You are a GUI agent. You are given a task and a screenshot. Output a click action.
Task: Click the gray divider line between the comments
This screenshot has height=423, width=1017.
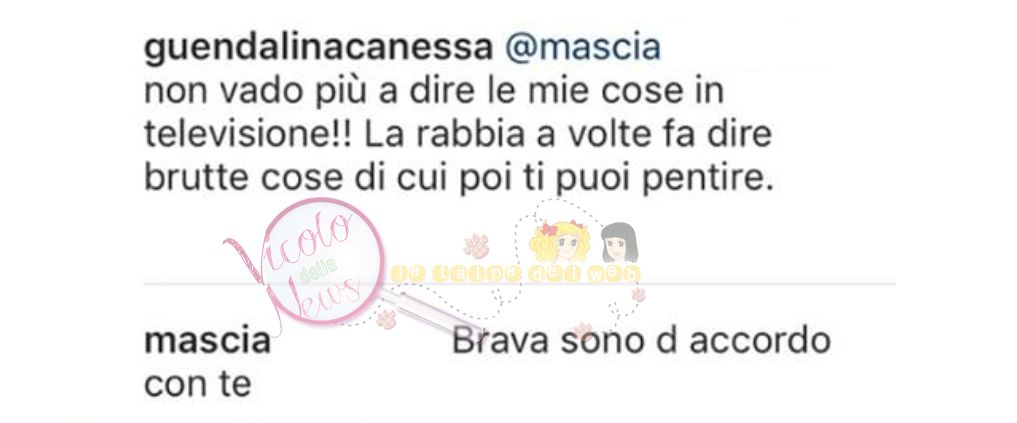coord(519,284)
